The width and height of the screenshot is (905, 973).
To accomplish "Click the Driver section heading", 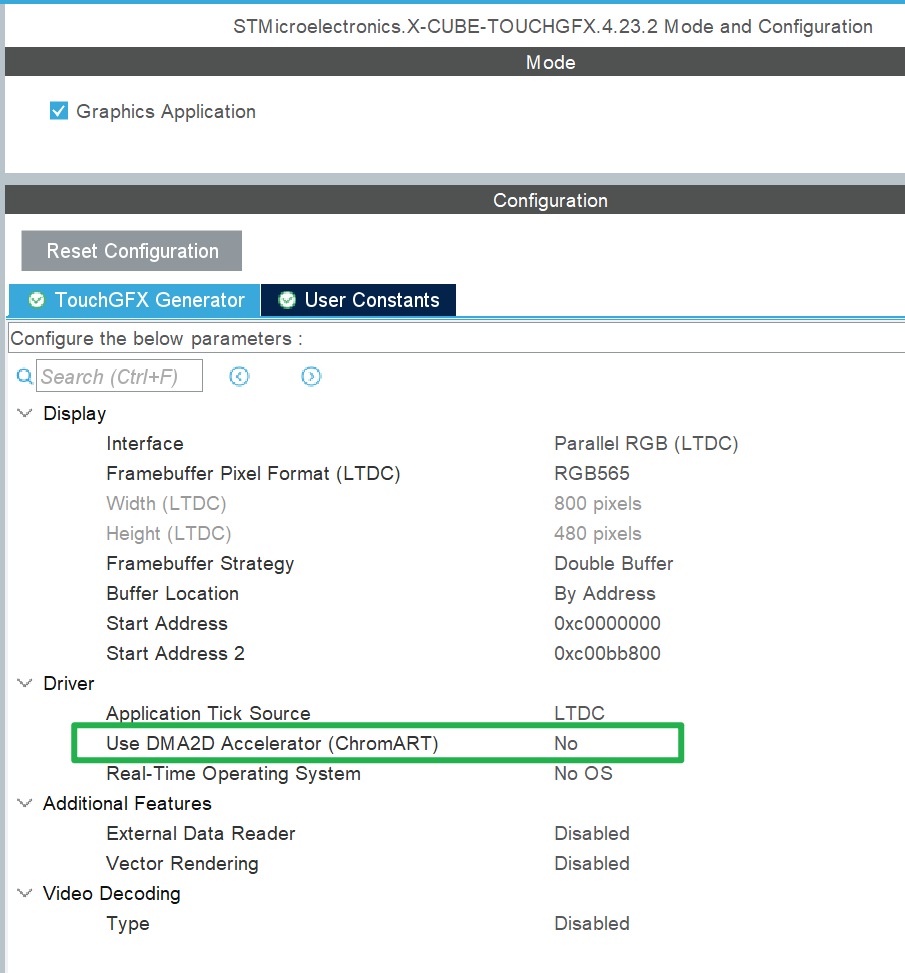I will pyautogui.click(x=69, y=683).
